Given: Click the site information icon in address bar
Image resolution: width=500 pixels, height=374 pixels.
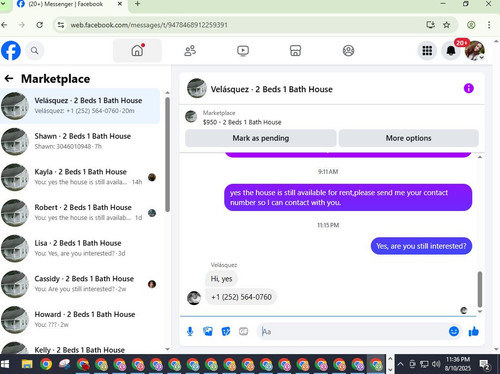Looking at the screenshot, I should click(x=61, y=25).
